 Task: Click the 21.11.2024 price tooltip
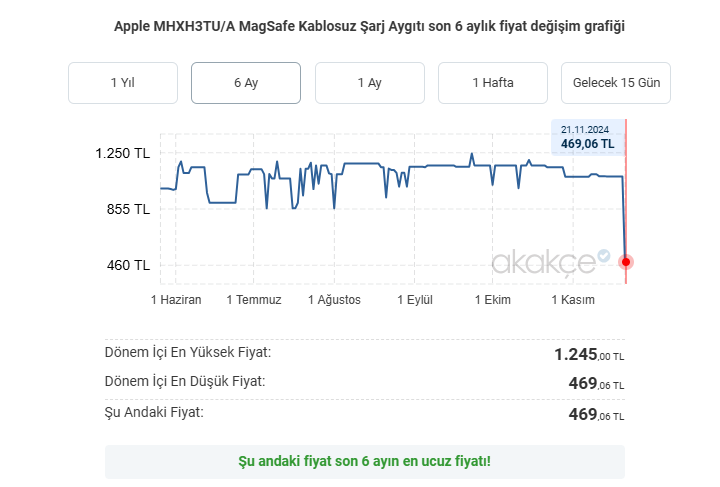click(x=587, y=137)
